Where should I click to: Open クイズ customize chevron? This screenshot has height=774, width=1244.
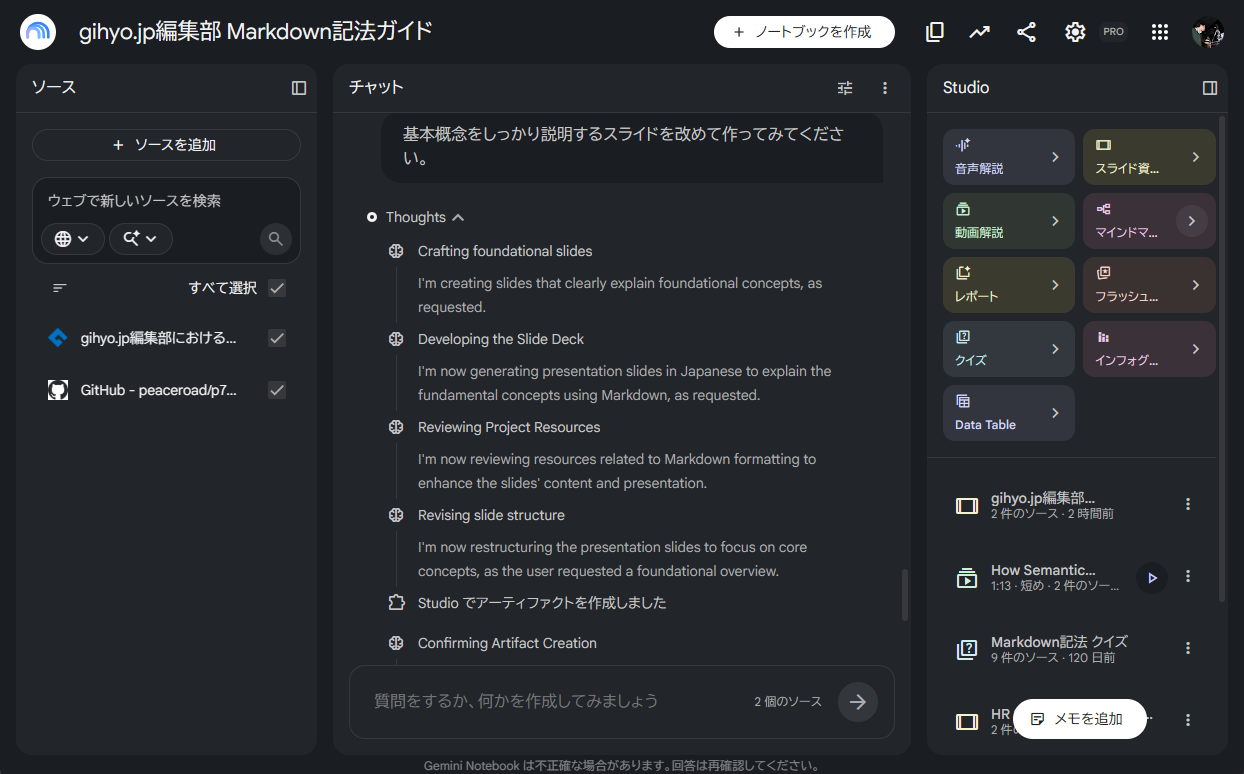tap(1055, 349)
